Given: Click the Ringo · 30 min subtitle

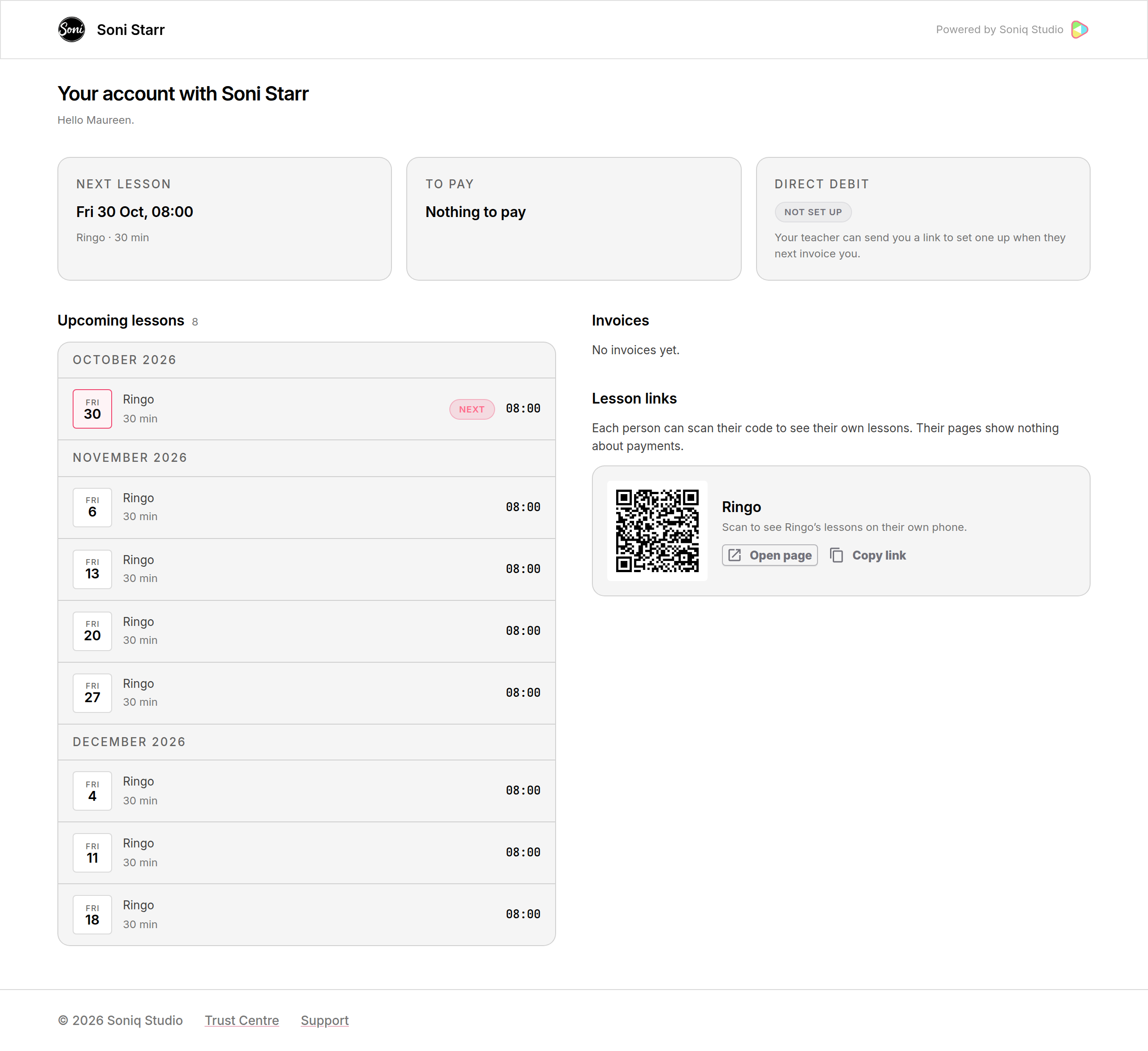Looking at the screenshot, I should tap(113, 237).
